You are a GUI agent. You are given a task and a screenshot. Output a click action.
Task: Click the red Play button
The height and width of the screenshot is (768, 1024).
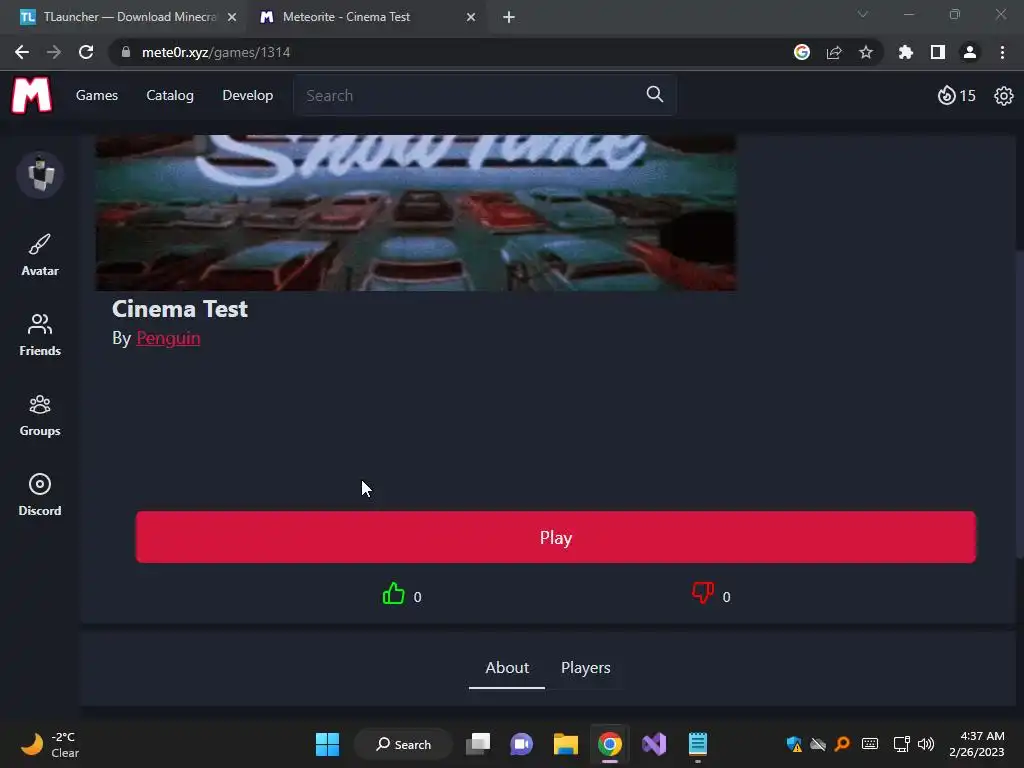(556, 537)
